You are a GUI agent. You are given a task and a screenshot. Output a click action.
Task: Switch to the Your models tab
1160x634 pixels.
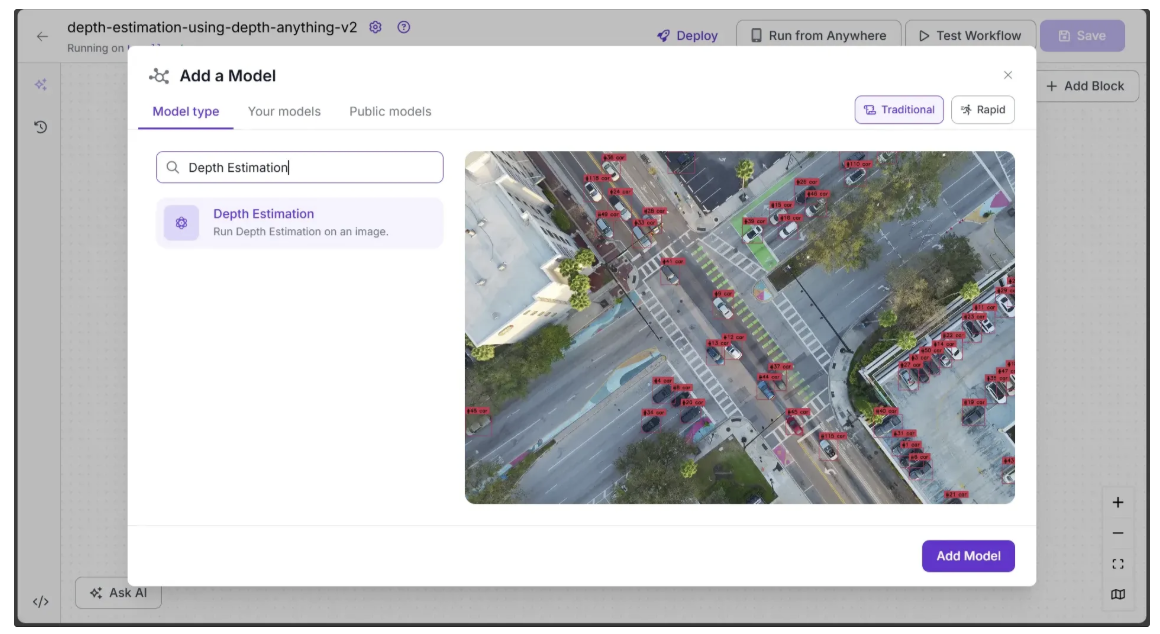click(284, 112)
